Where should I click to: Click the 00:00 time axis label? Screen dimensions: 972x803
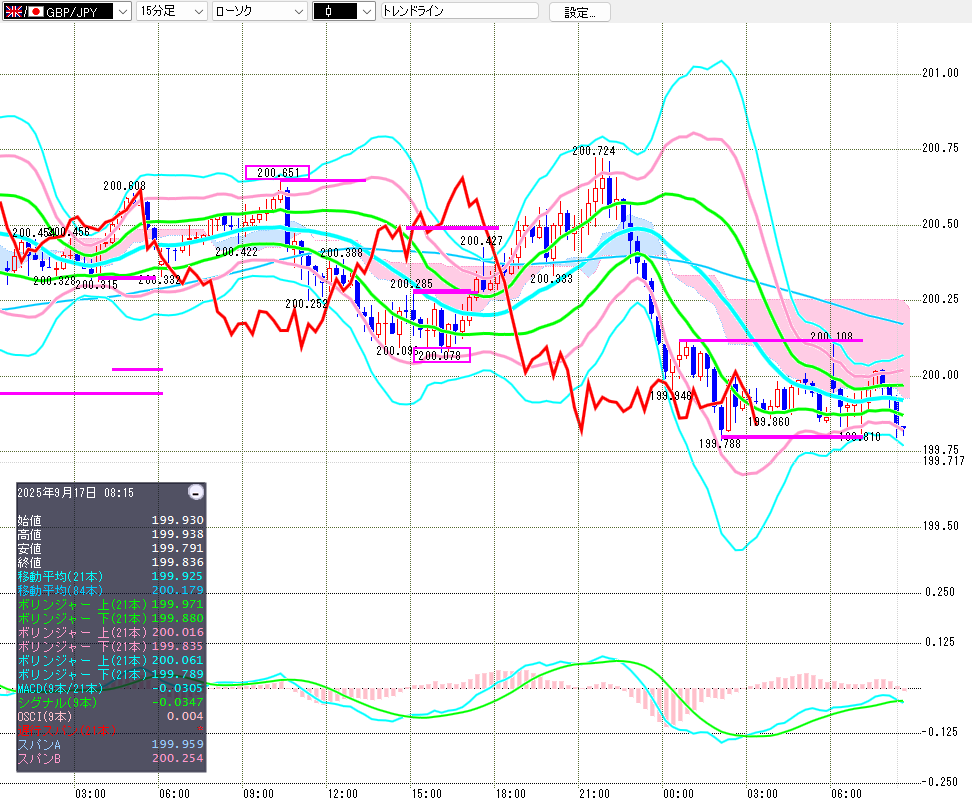[678, 793]
